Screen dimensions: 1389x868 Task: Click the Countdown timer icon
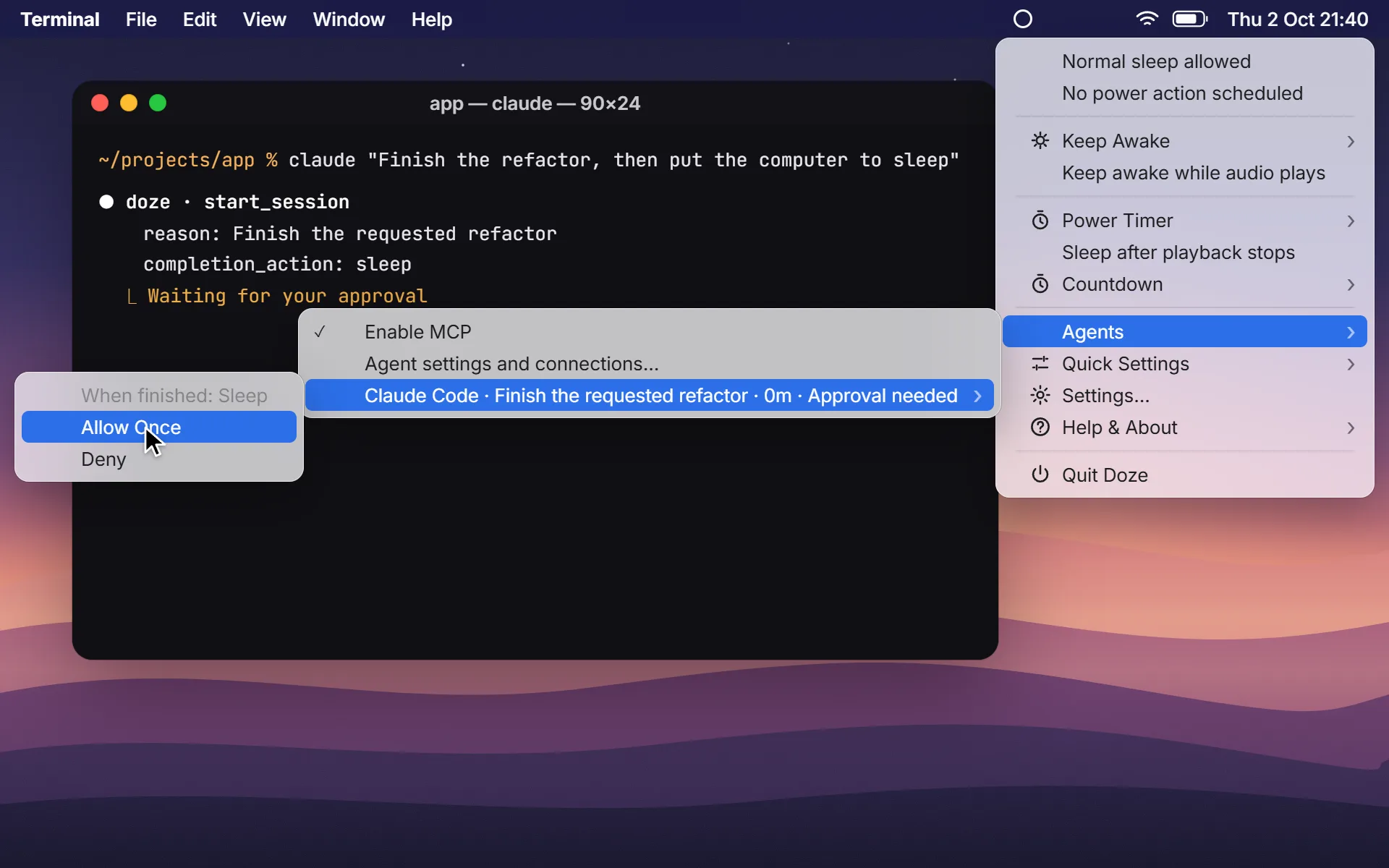point(1040,284)
